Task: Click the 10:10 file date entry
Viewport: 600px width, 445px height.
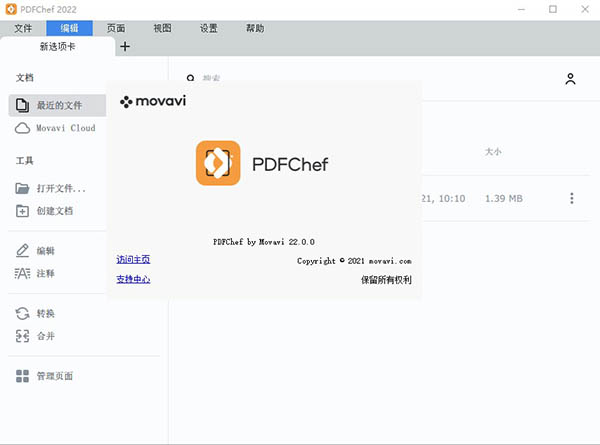Action: [x=443, y=199]
